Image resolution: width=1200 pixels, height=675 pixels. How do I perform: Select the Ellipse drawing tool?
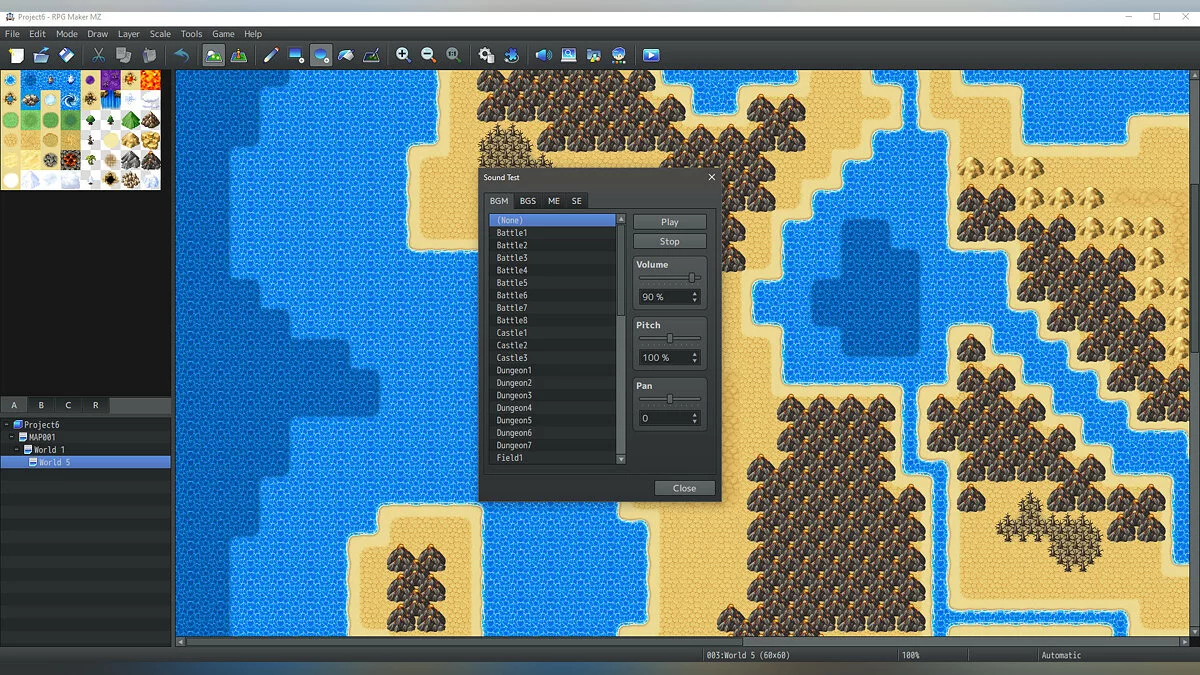(320, 55)
